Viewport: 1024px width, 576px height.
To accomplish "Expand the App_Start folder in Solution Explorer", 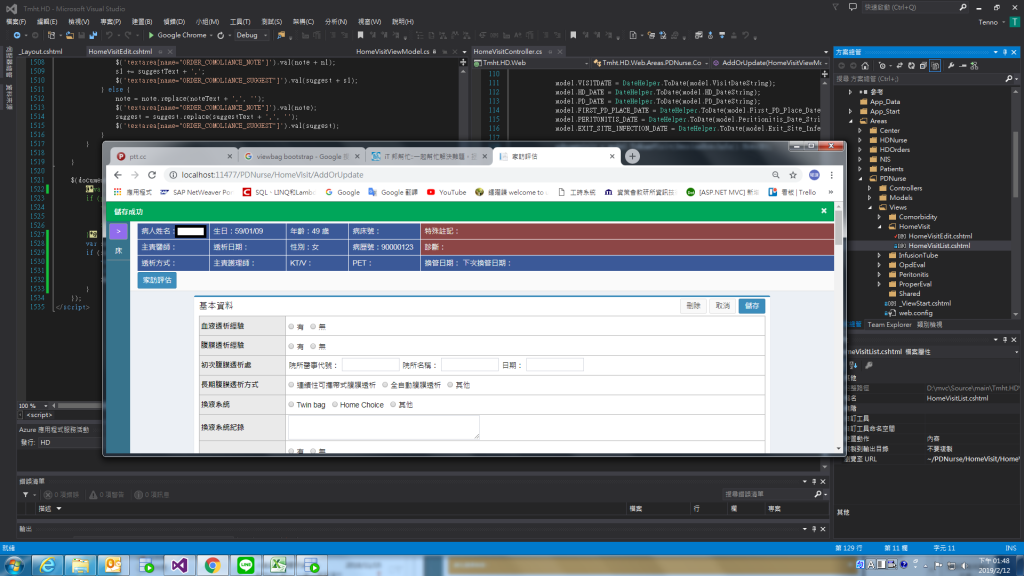I will pos(851,111).
